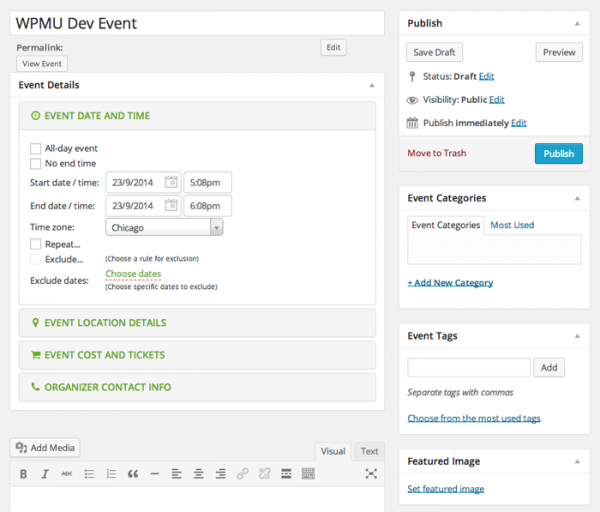Screen dimensions: 600x512
Task: Collapse the Featured Image panel
Action: (577, 461)
